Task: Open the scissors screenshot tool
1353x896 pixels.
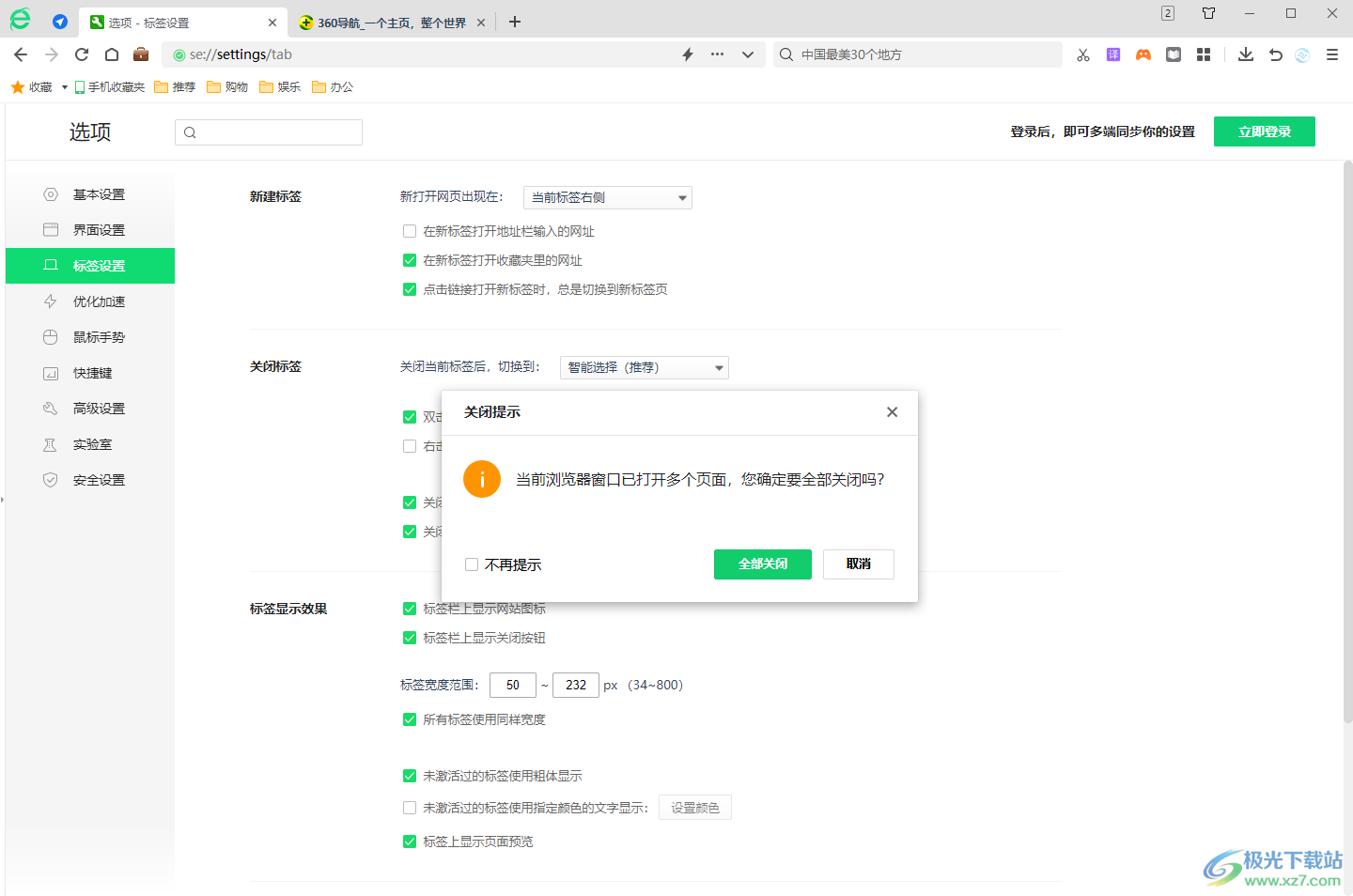Action: point(1083,54)
